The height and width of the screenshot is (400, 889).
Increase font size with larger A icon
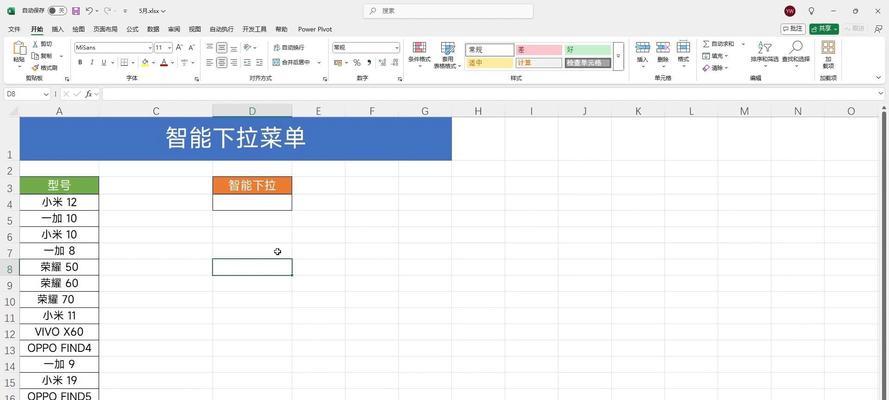click(179, 48)
